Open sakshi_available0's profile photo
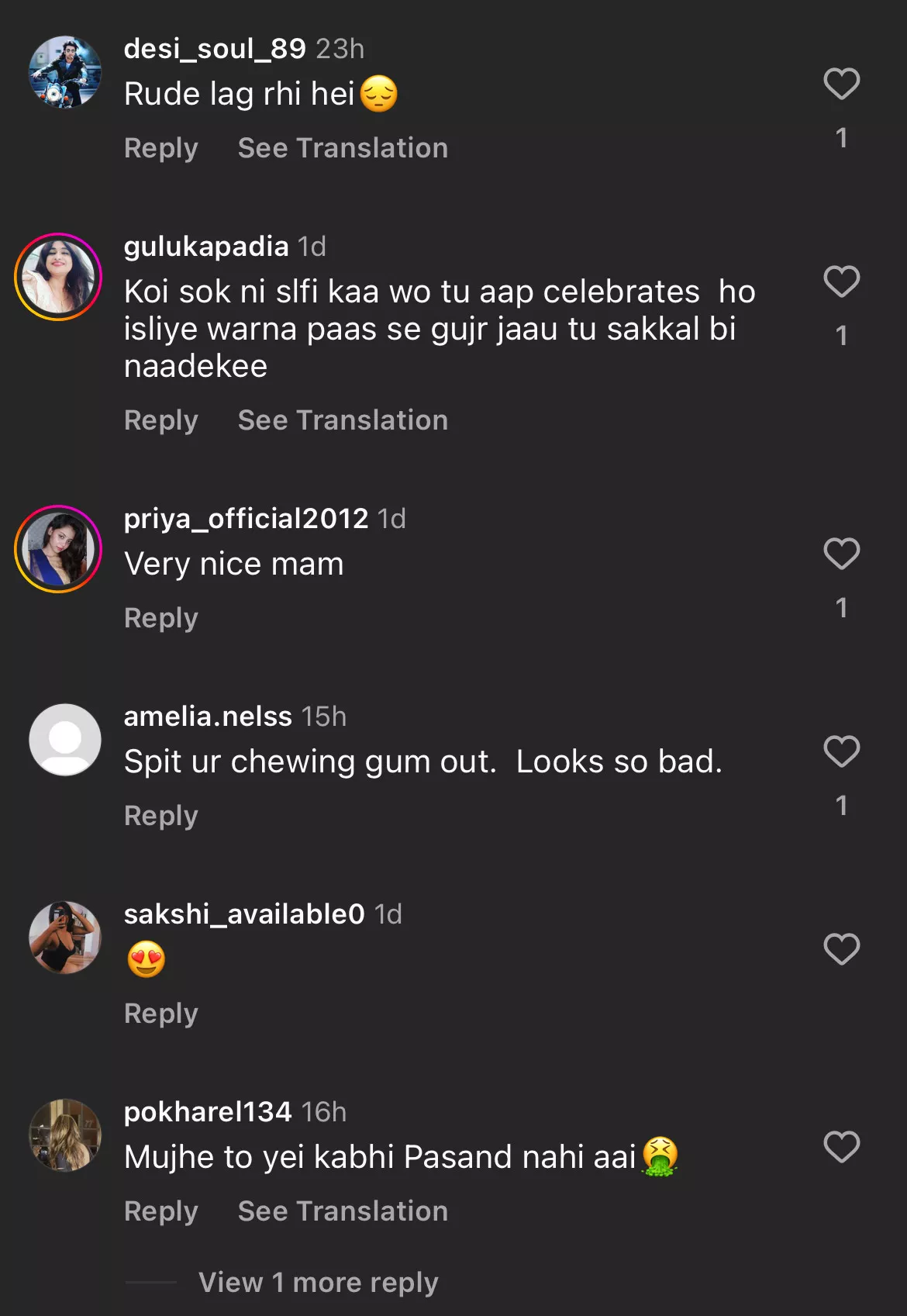907x1316 pixels. coord(65,937)
